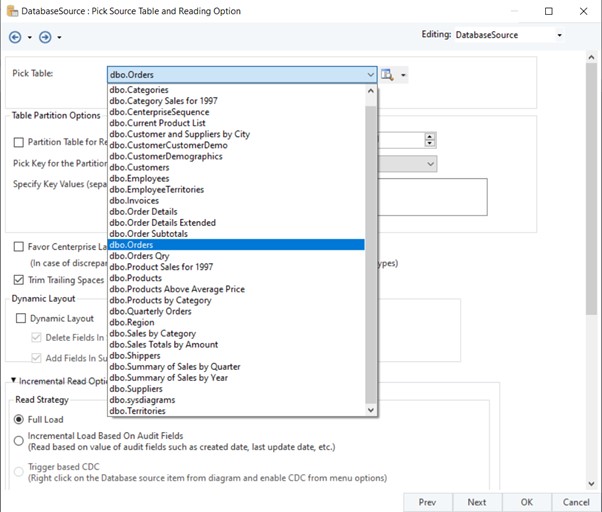Click the table view icon beside Pick Table
The height and width of the screenshot is (512, 602).
click(x=389, y=75)
